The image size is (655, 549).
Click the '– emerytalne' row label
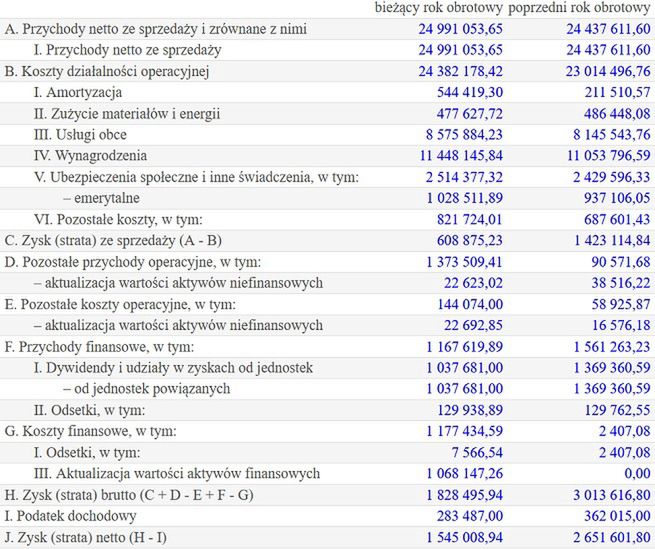click(x=102, y=198)
